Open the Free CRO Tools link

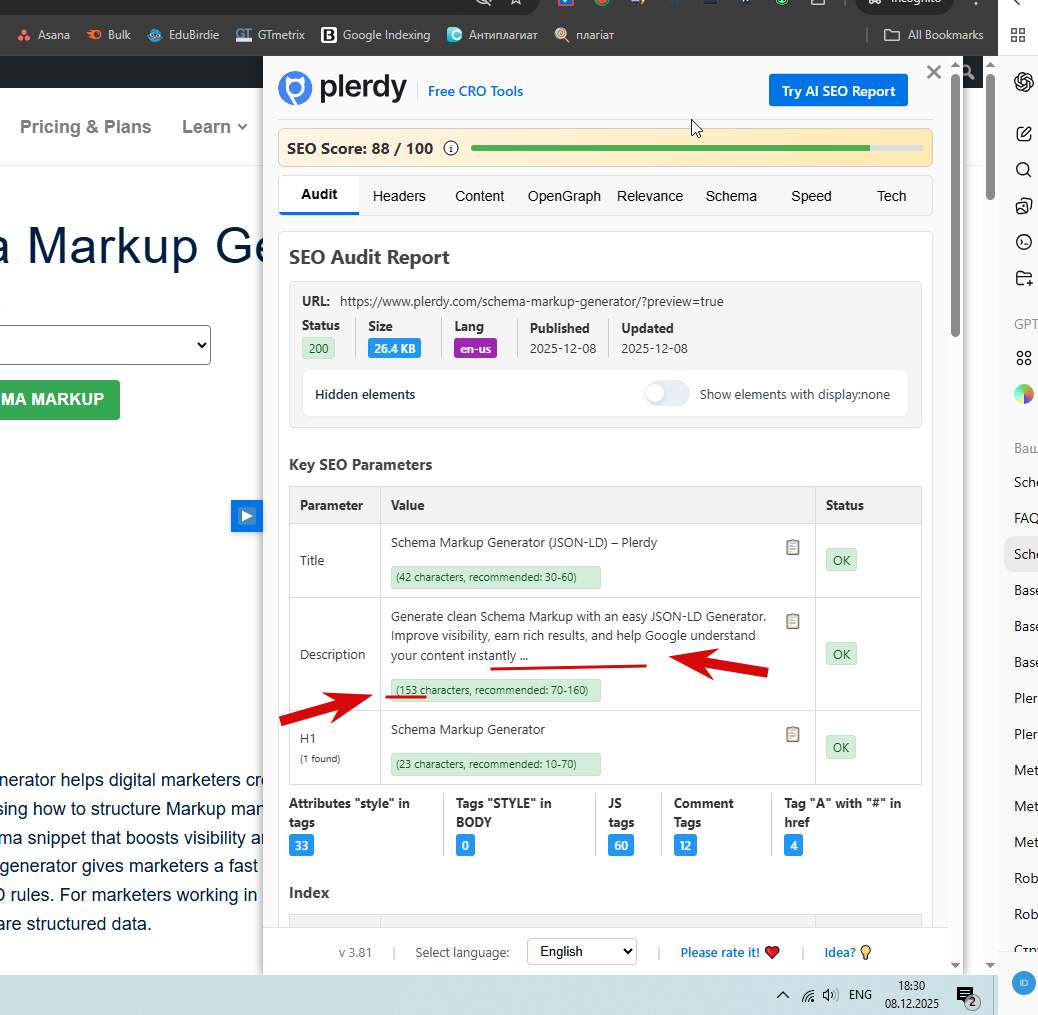[x=475, y=91]
